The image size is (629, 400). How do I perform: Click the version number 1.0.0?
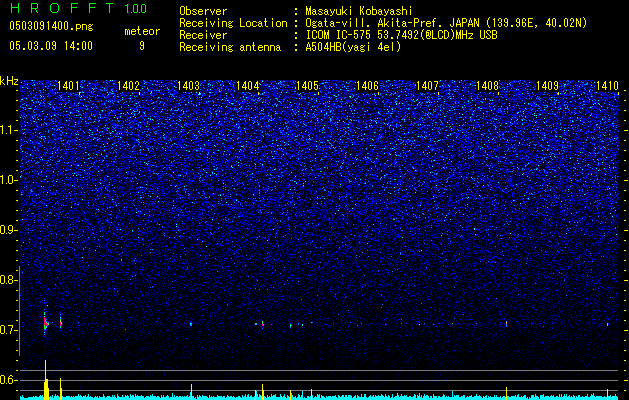point(135,9)
